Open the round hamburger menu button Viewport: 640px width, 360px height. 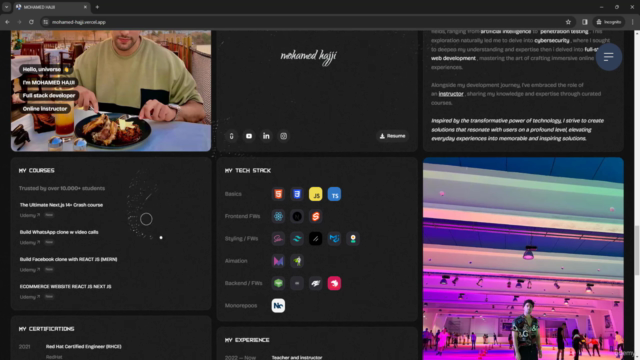[x=609, y=57]
